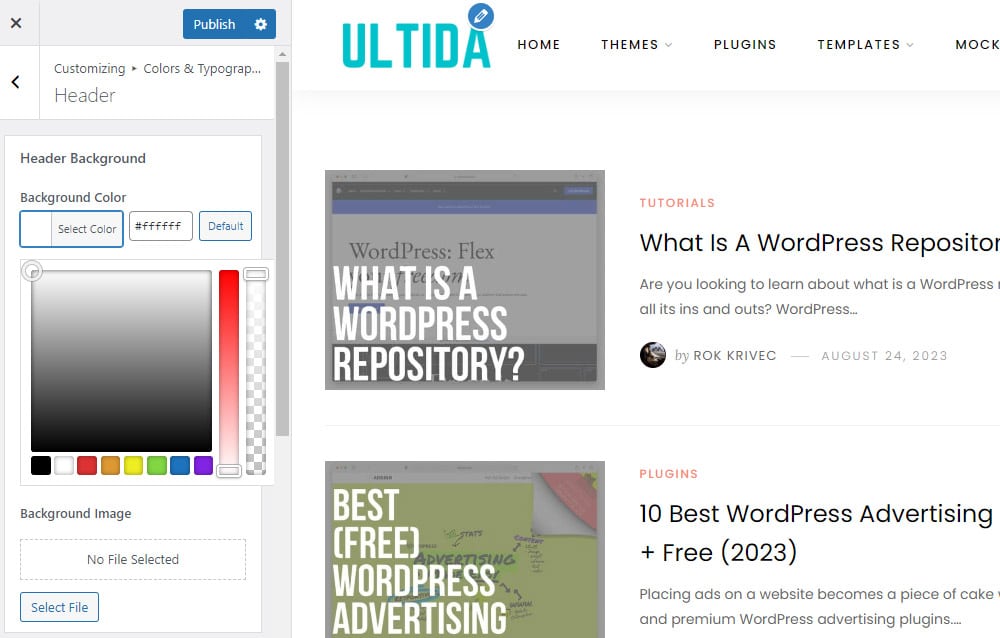Open the HOME menu item

(x=539, y=45)
